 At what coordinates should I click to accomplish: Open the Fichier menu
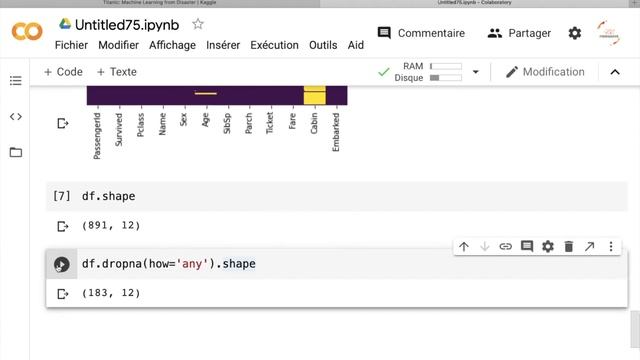click(71, 45)
